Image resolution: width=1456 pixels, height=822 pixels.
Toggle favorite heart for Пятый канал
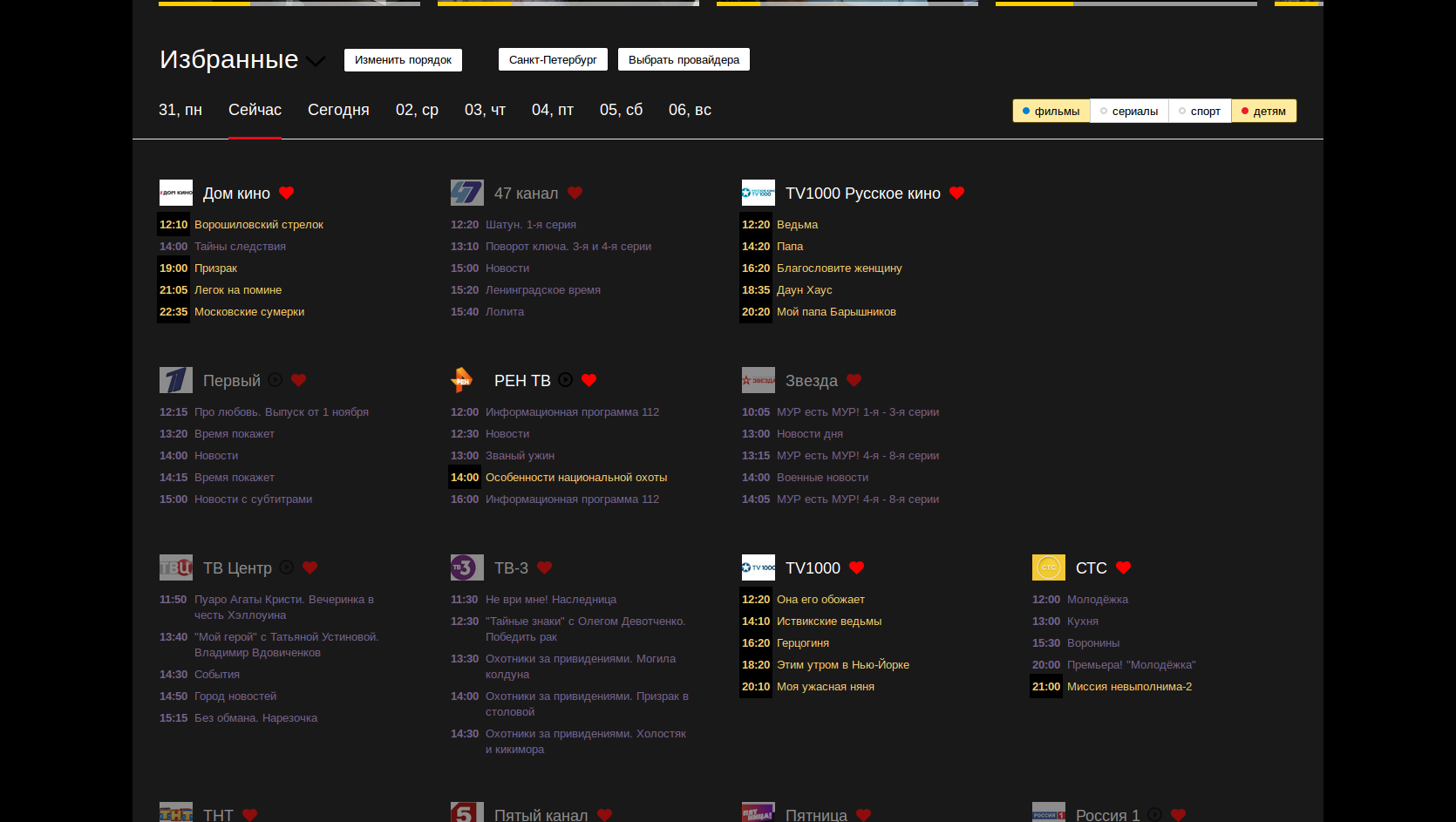(x=605, y=815)
